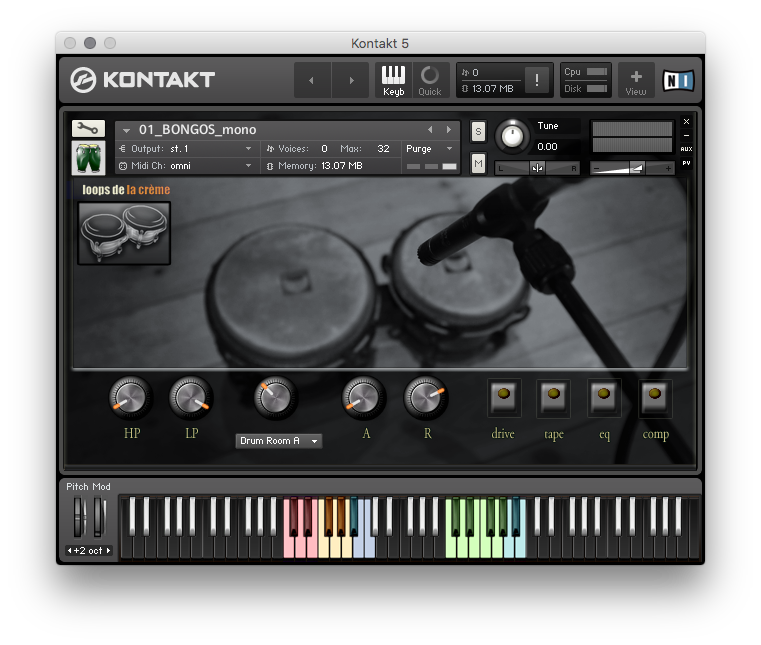Click the Tune knob
This screenshot has height=645, width=761.
[x=512, y=136]
